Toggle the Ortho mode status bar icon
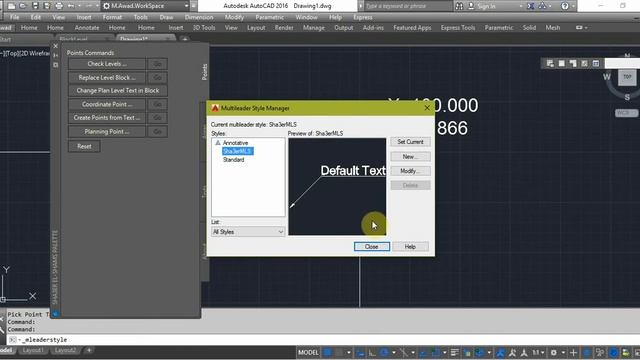The height and width of the screenshot is (360, 640). click(x=372, y=352)
